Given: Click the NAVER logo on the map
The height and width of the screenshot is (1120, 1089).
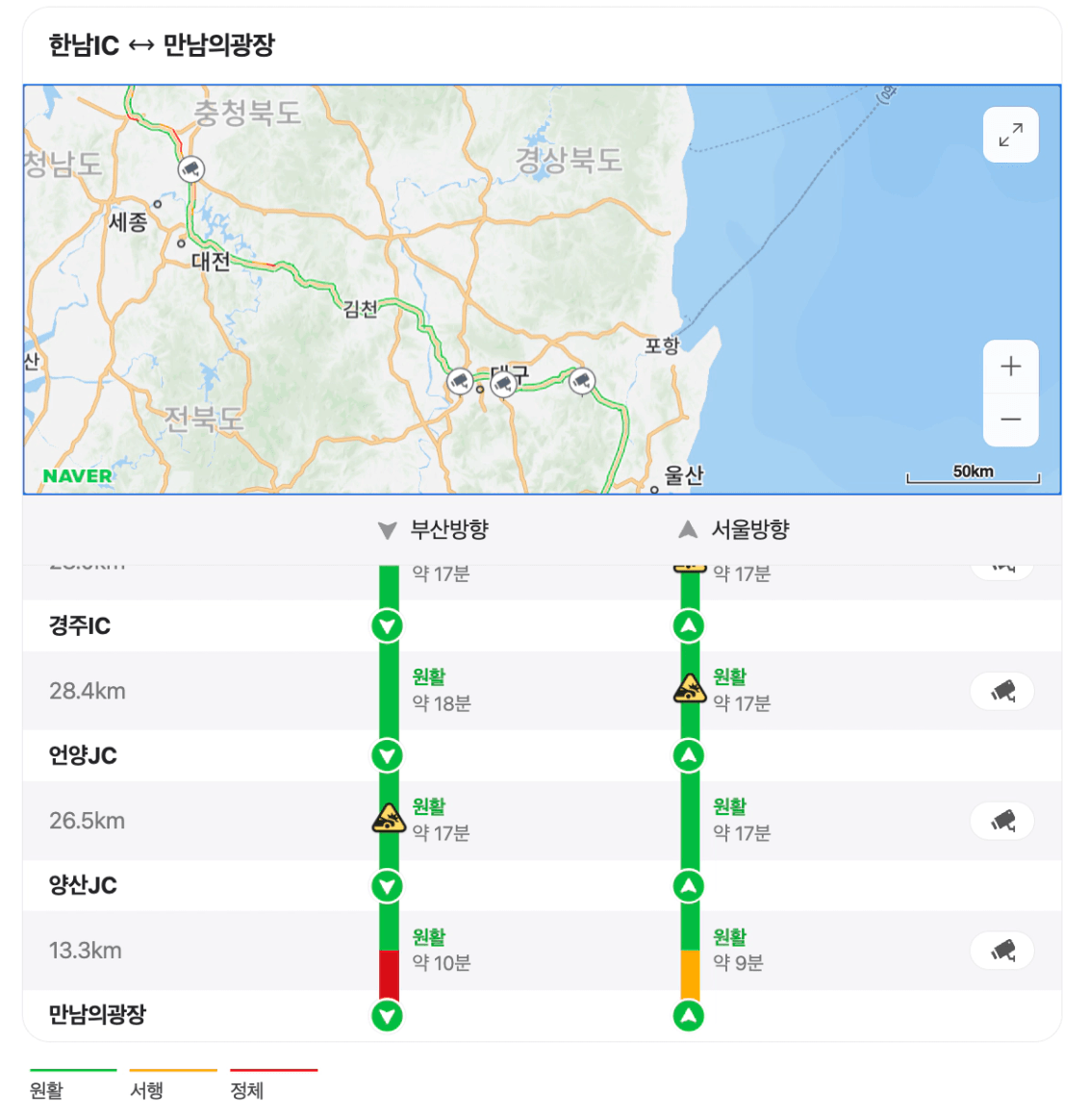Looking at the screenshot, I should click(78, 475).
